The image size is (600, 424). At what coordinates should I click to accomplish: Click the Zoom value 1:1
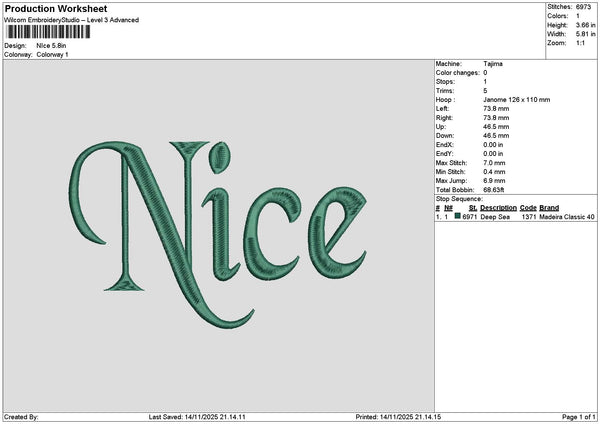(580, 43)
